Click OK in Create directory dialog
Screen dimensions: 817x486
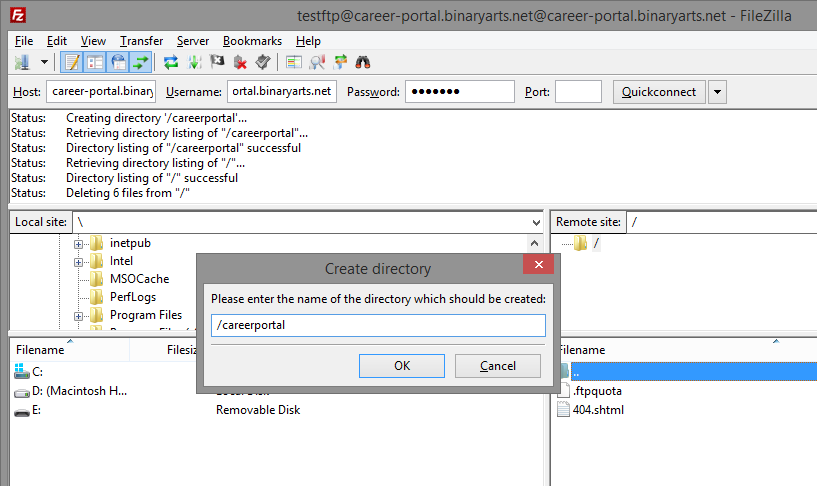pyautogui.click(x=402, y=366)
